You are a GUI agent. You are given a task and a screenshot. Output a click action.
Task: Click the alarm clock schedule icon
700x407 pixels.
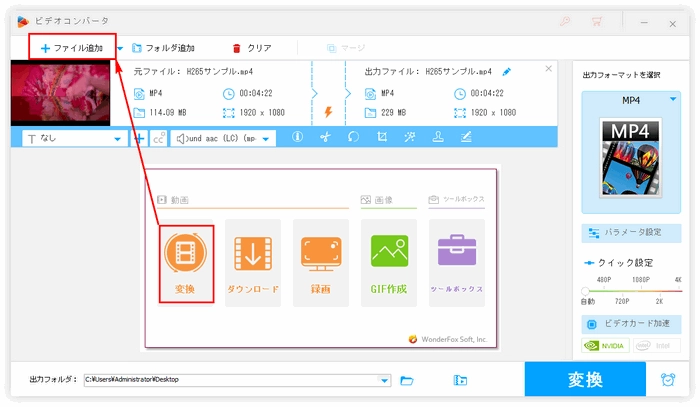(x=668, y=380)
